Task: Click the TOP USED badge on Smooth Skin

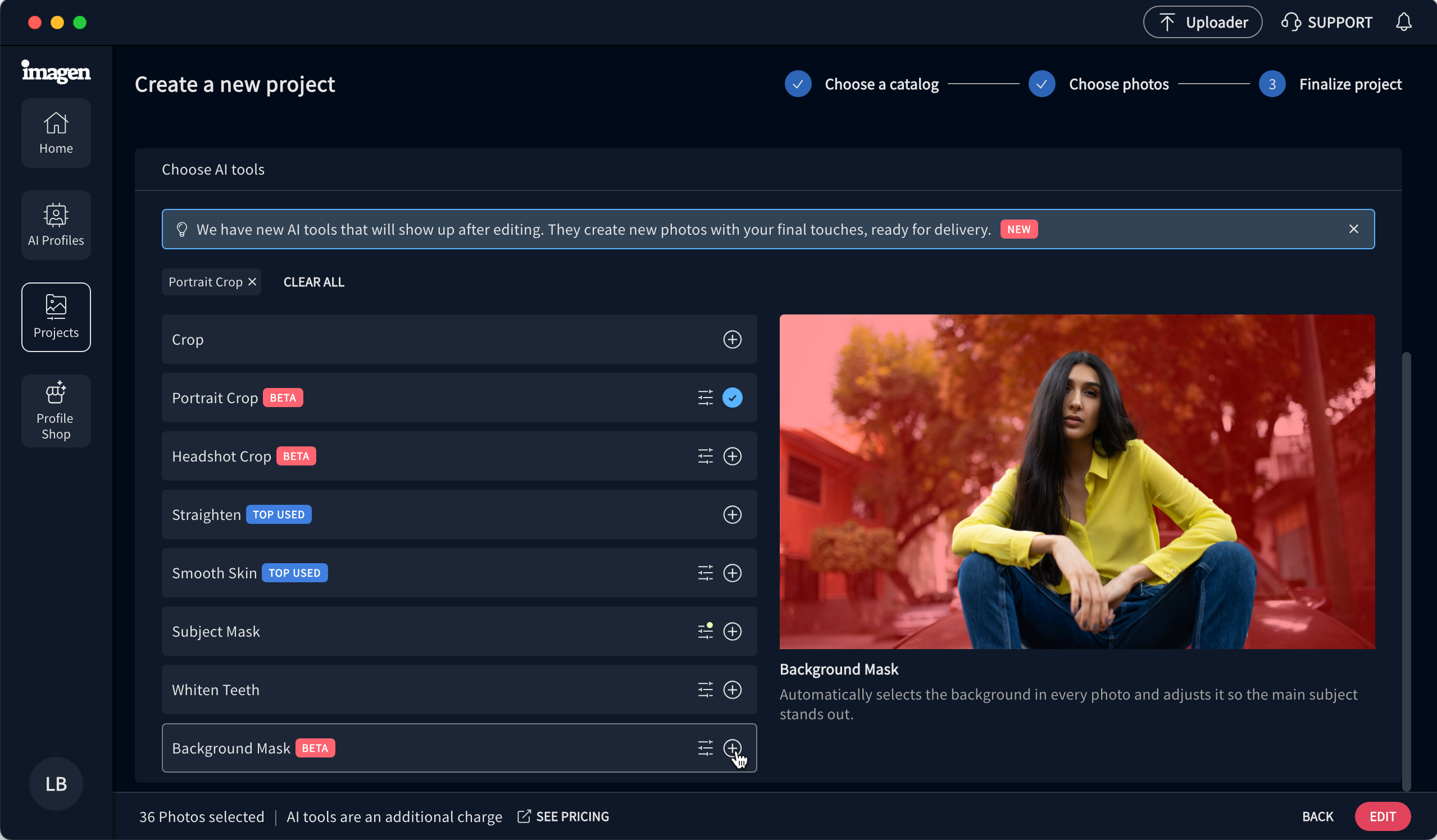Action: tap(294, 573)
